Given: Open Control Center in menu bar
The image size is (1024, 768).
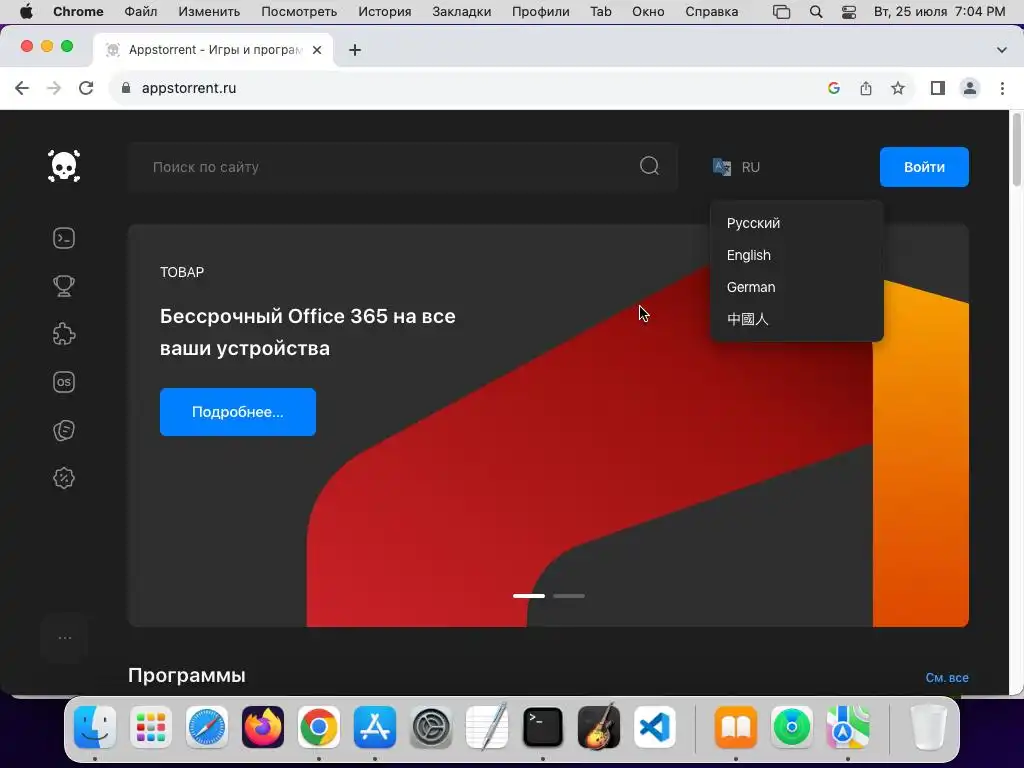Looking at the screenshot, I should point(849,12).
